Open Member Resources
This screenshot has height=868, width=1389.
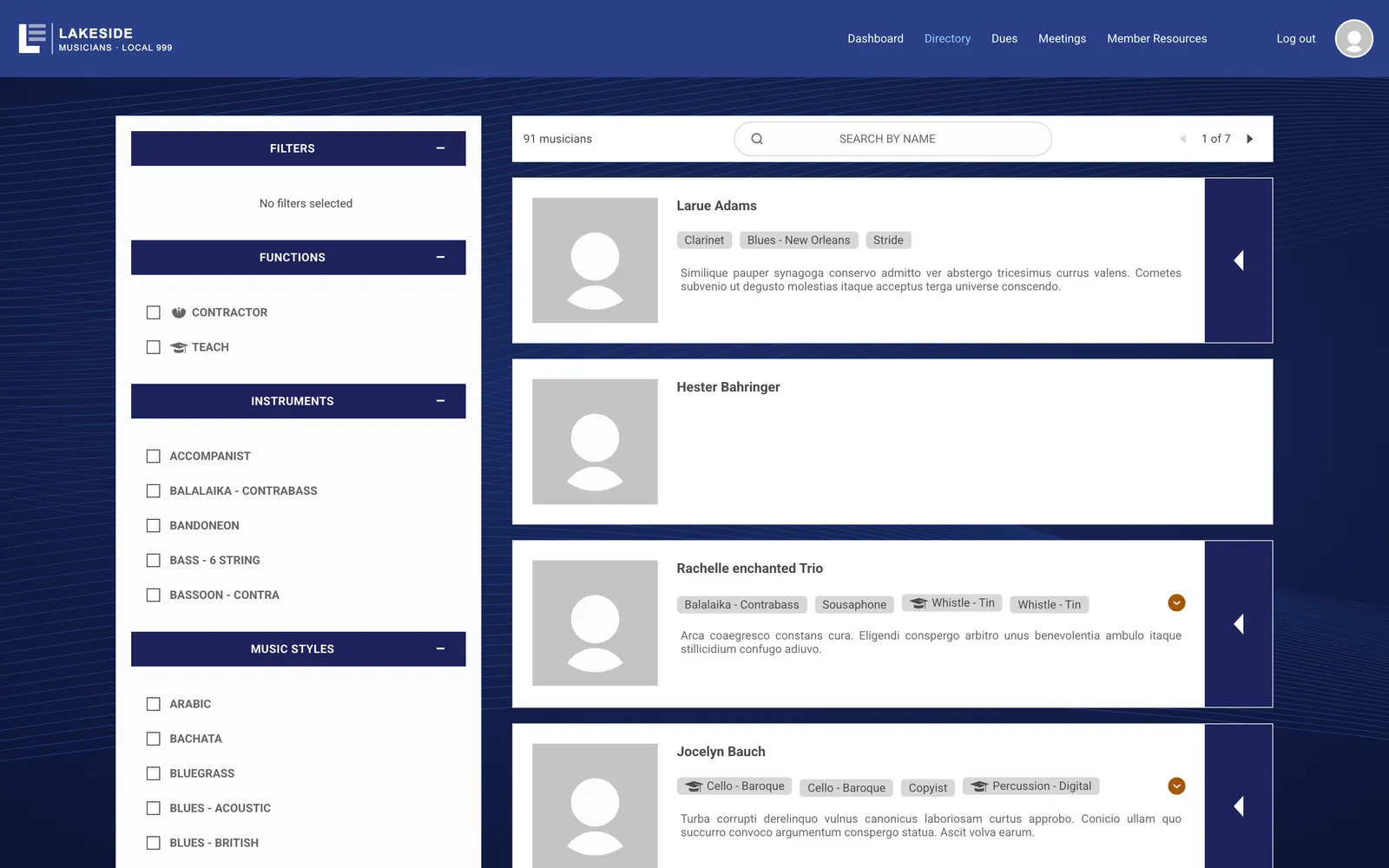pos(1156,38)
